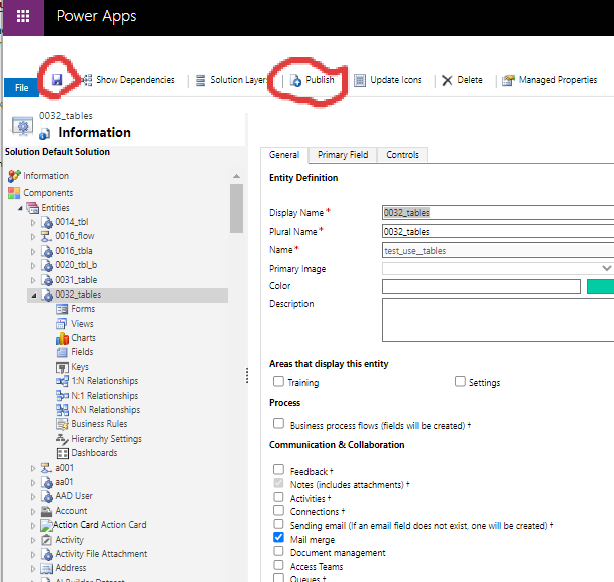Open Solution Layers from toolbar
This screenshot has height=582, width=614.
pyautogui.click(x=201, y=80)
